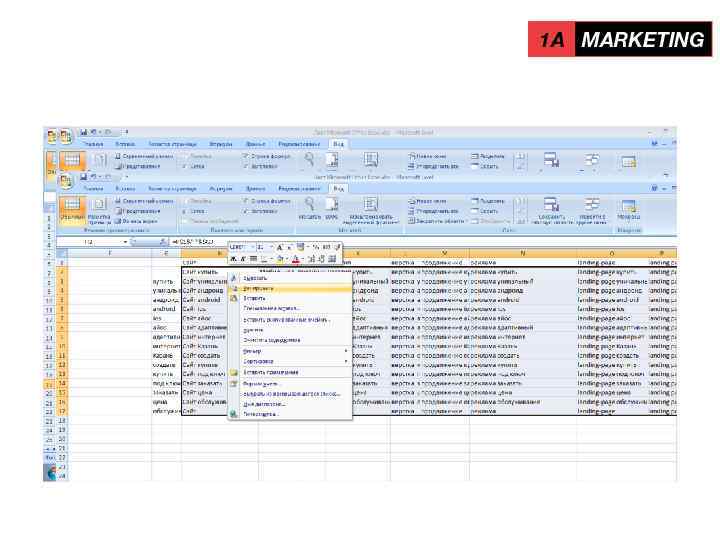720x540 pixels.
Task: Open font name dropdown in mini toolbar
Action: 252,248
